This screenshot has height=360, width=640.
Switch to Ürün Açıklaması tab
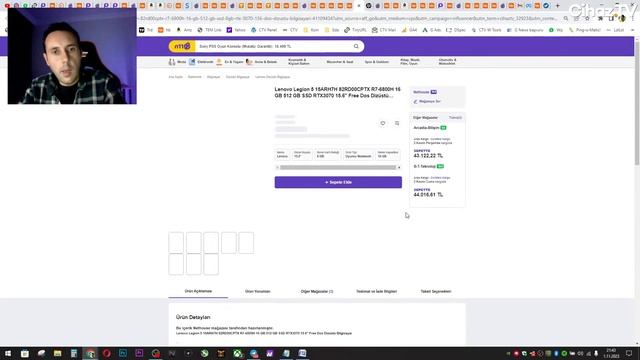point(198,291)
